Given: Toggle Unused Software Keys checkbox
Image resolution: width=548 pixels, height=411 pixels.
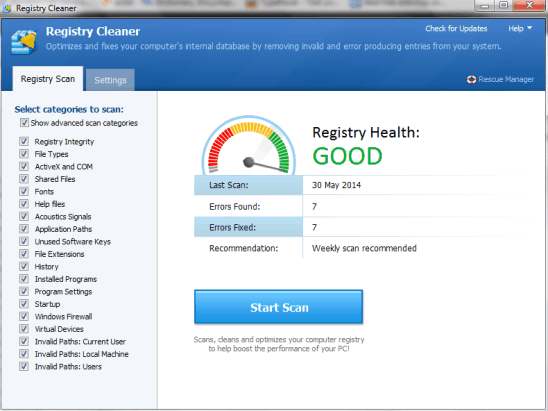Looking at the screenshot, I should pyautogui.click(x=24, y=241).
